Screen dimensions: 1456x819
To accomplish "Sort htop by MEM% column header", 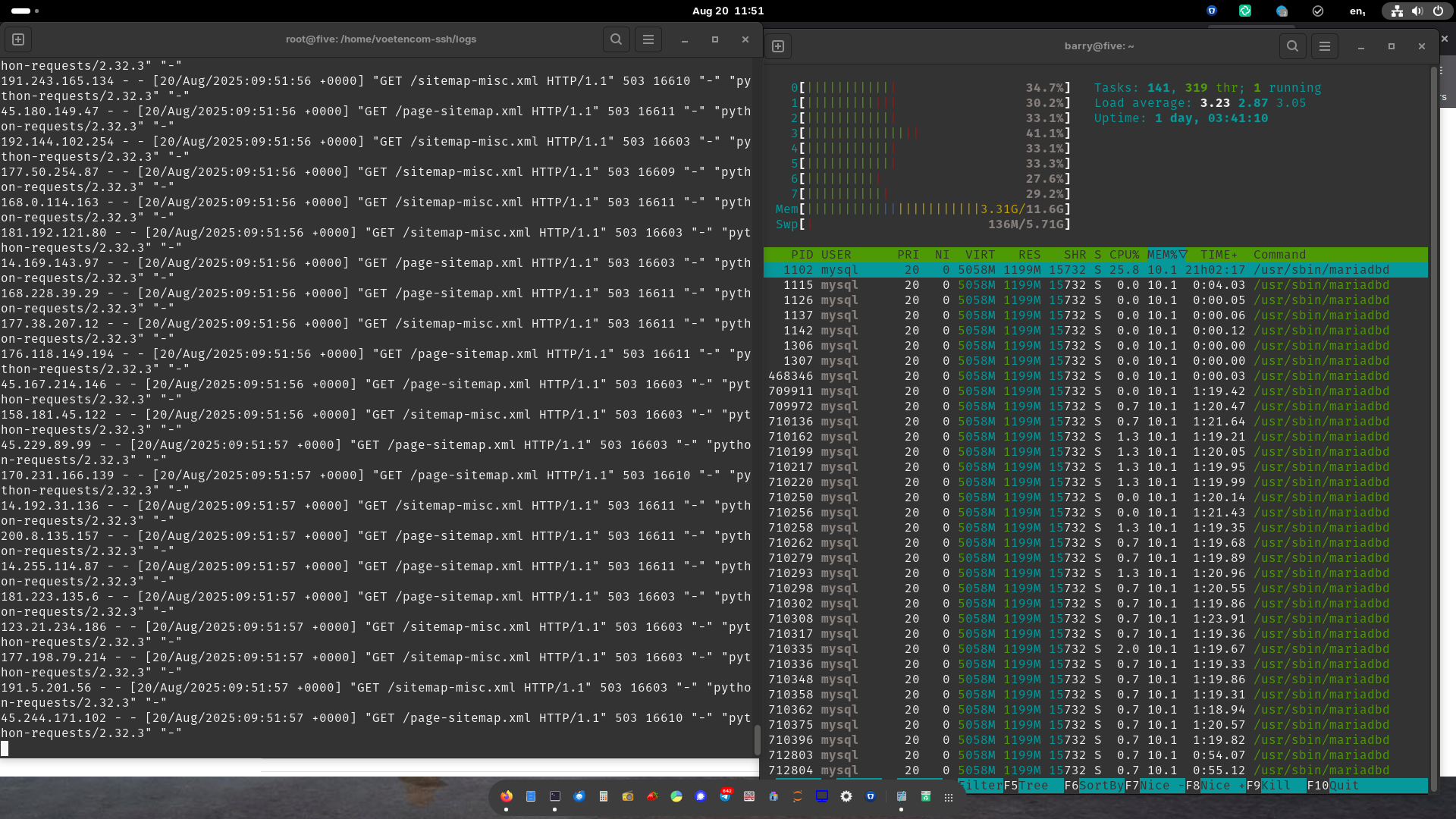I will point(1166,255).
